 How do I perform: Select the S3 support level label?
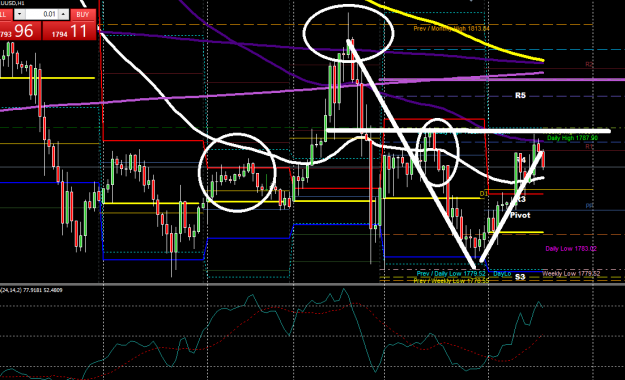[520, 277]
